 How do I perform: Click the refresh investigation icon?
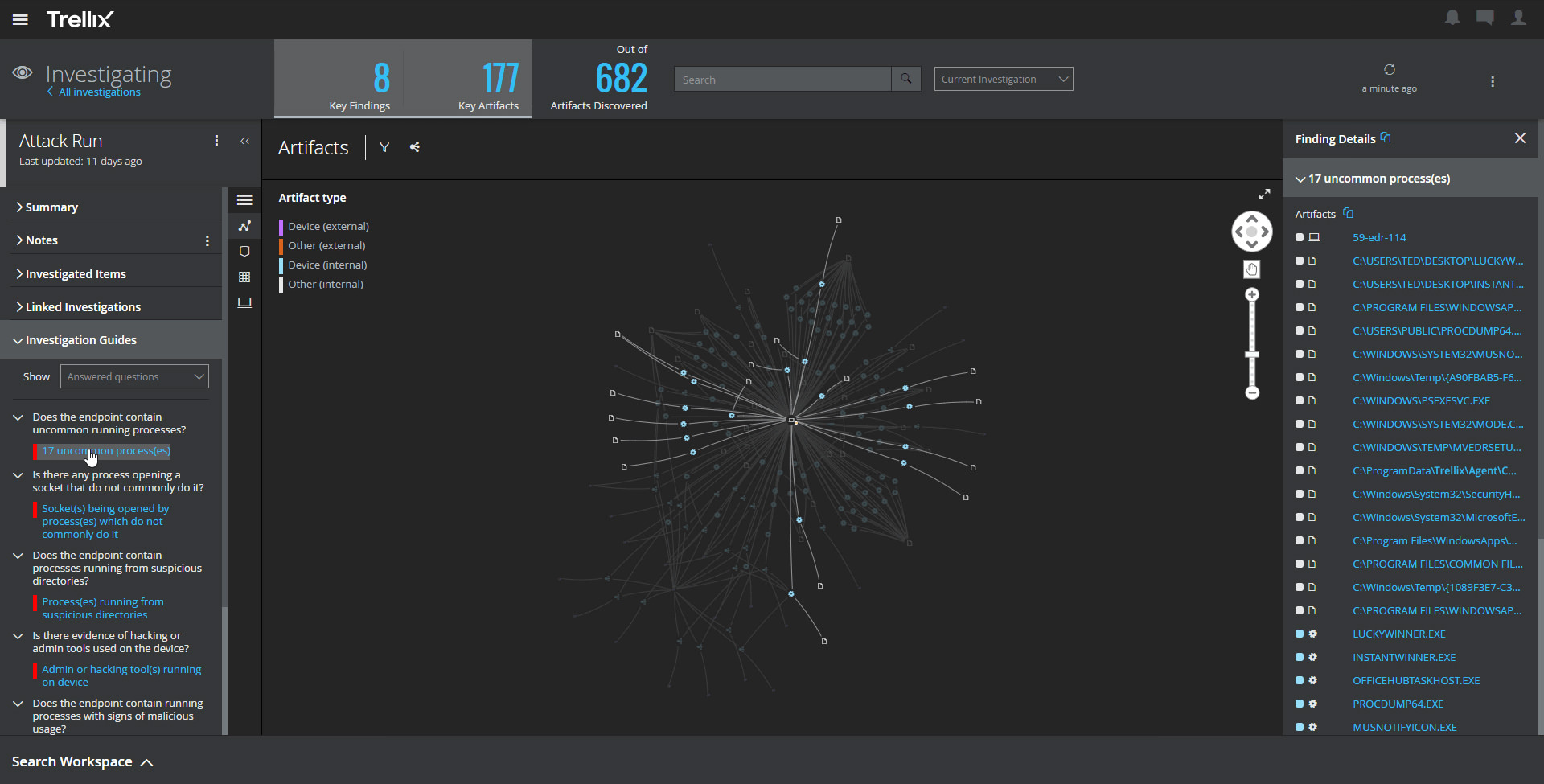pos(1389,70)
